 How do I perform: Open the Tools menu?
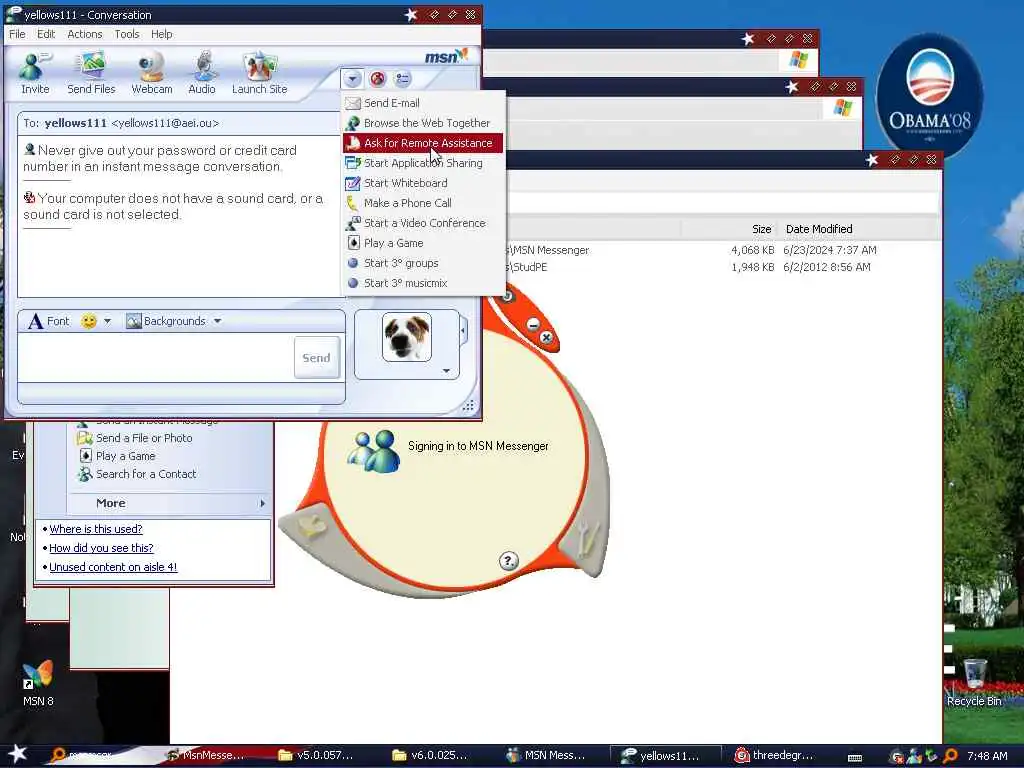[127, 34]
